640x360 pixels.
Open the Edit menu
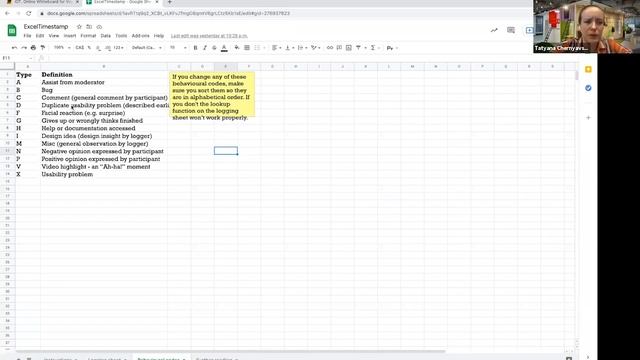click(x=40, y=36)
